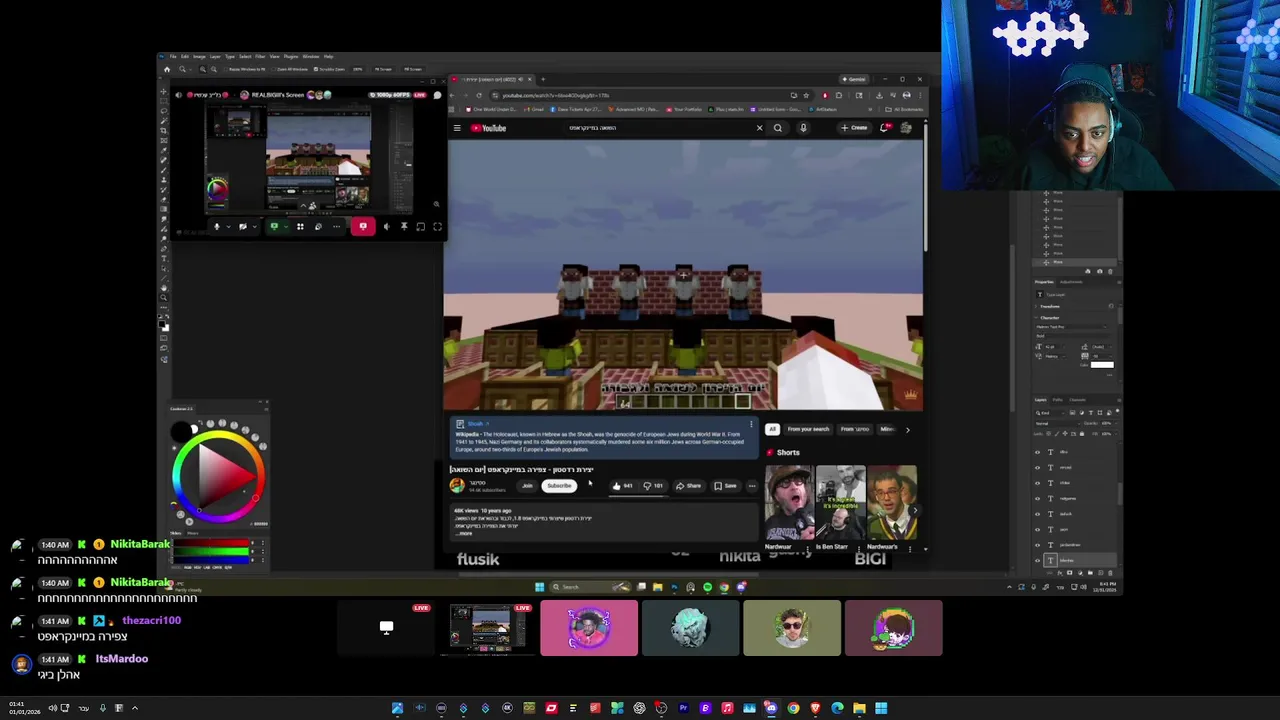Open the YouTube hamburger guide menu

tap(457, 128)
